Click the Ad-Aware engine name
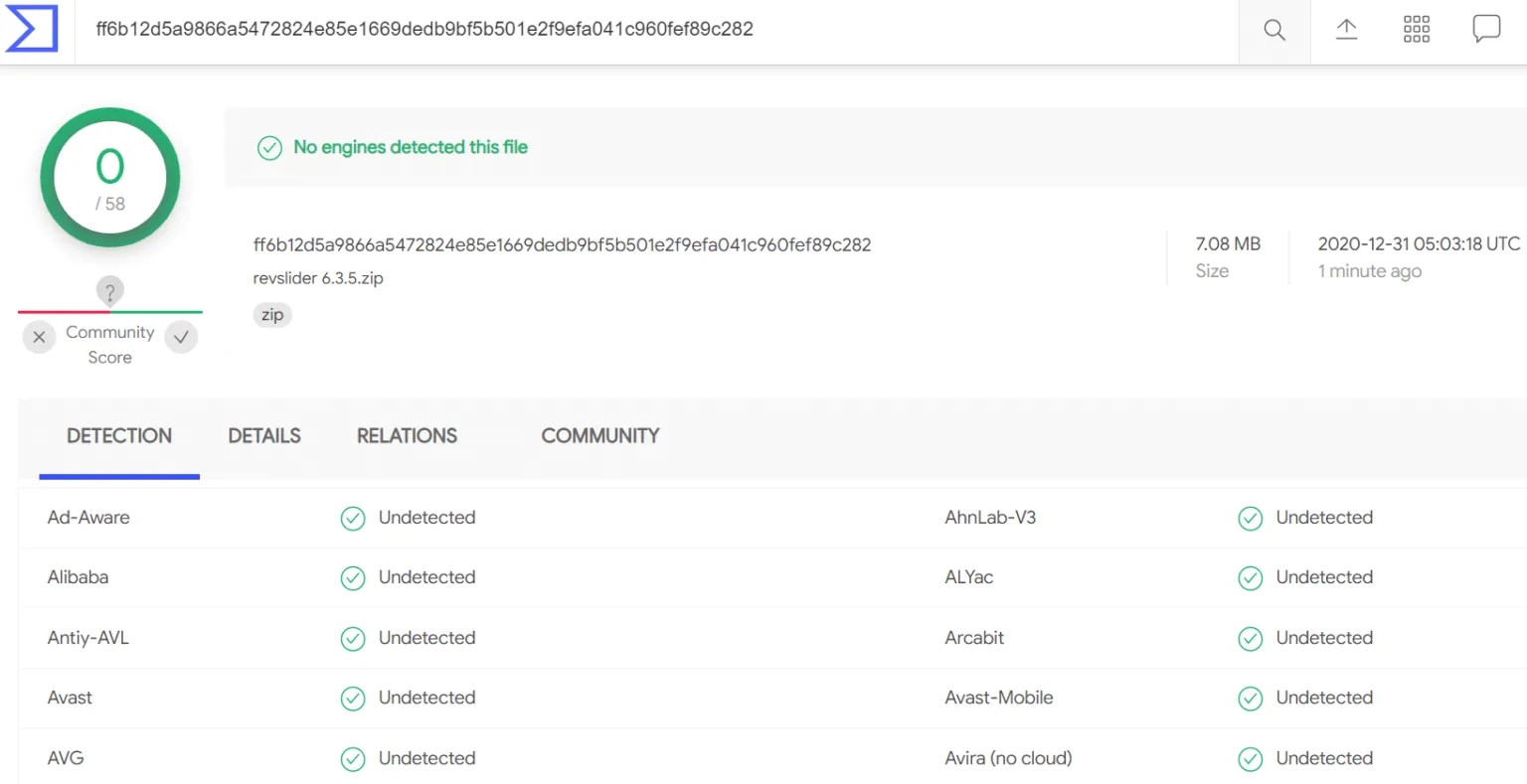Image resolution: width=1527 pixels, height=784 pixels. [x=88, y=518]
